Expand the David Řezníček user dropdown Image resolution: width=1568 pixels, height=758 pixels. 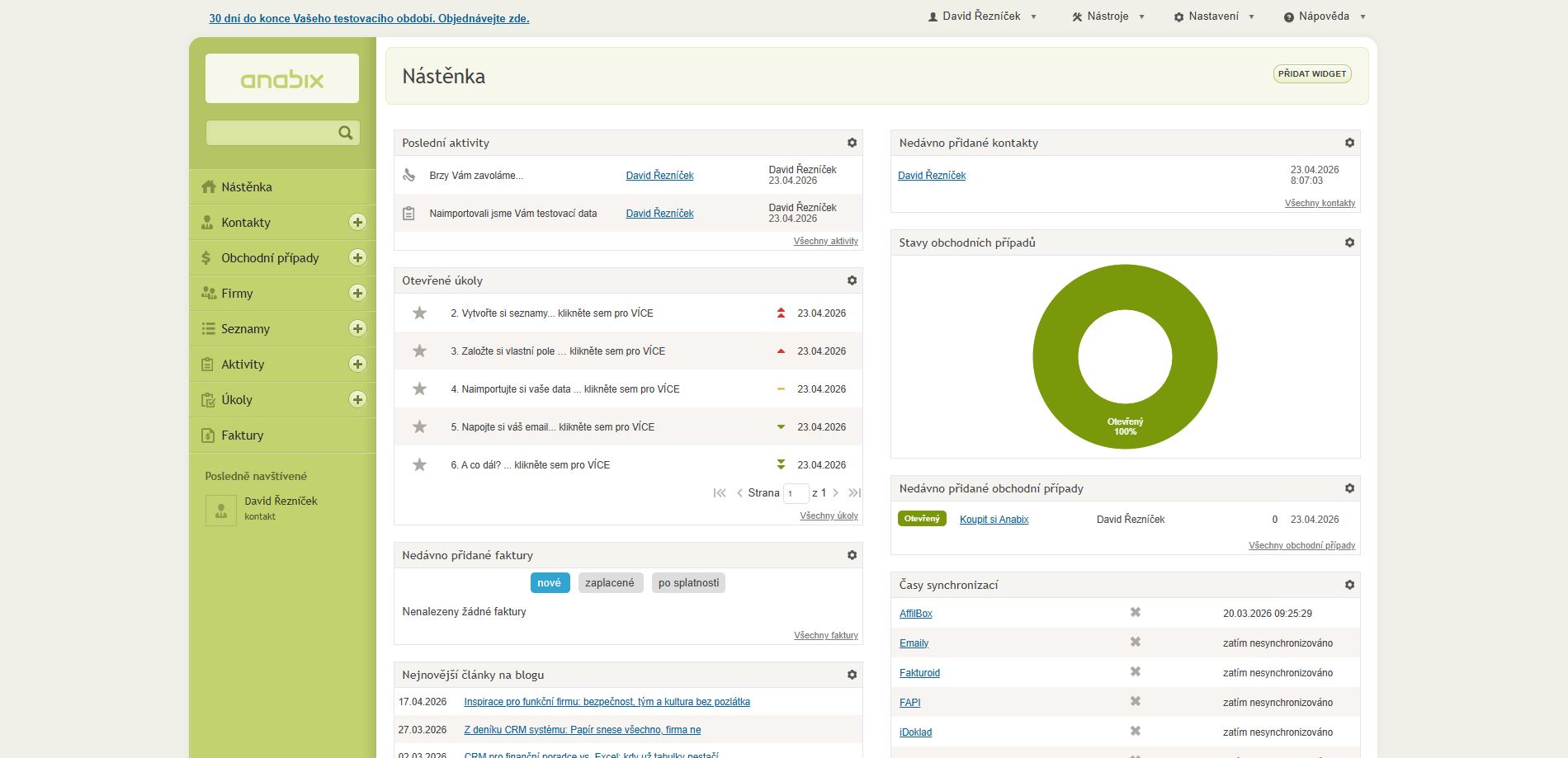point(982,16)
